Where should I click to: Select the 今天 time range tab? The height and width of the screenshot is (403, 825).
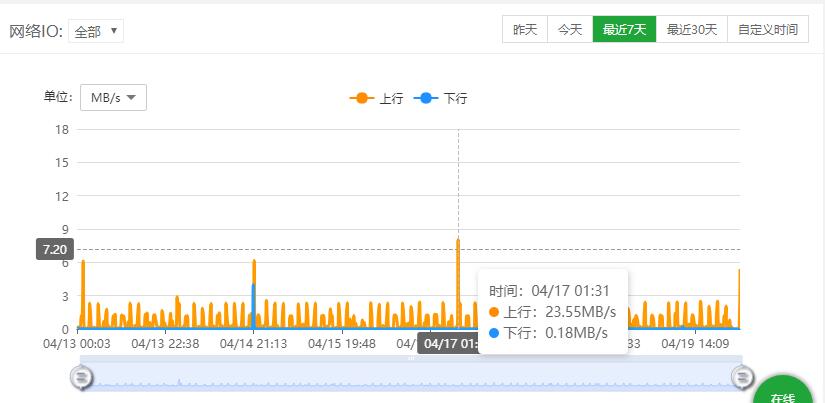coord(570,29)
